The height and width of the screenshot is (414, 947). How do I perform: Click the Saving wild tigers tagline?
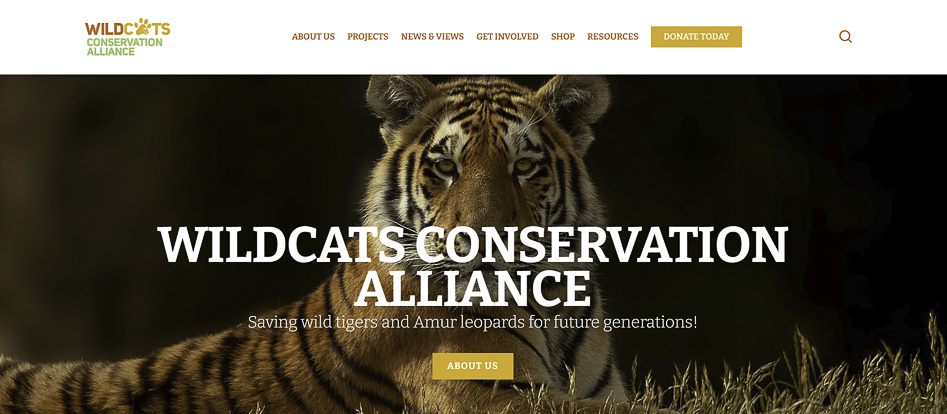(472, 322)
